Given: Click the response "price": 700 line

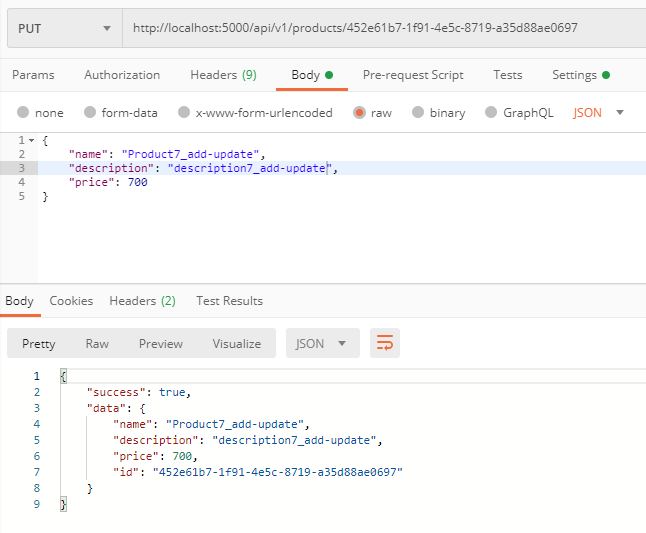Looking at the screenshot, I should [155, 456].
